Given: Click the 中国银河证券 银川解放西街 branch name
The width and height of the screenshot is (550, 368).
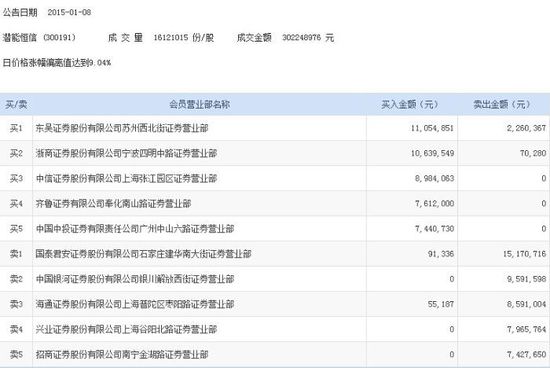Looking at the screenshot, I should coord(135,279).
